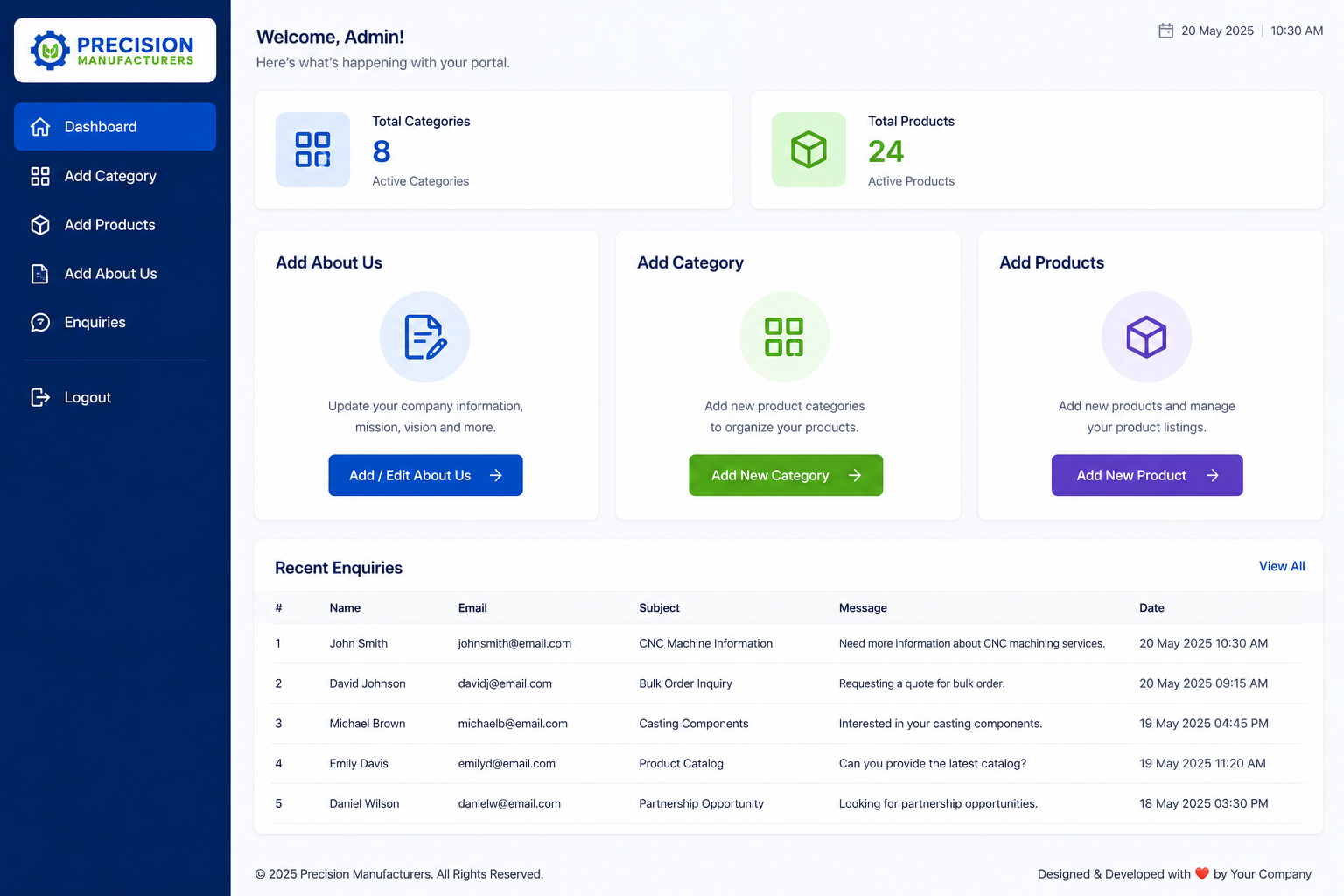Click the Enquiries chat bubble icon

click(x=40, y=323)
